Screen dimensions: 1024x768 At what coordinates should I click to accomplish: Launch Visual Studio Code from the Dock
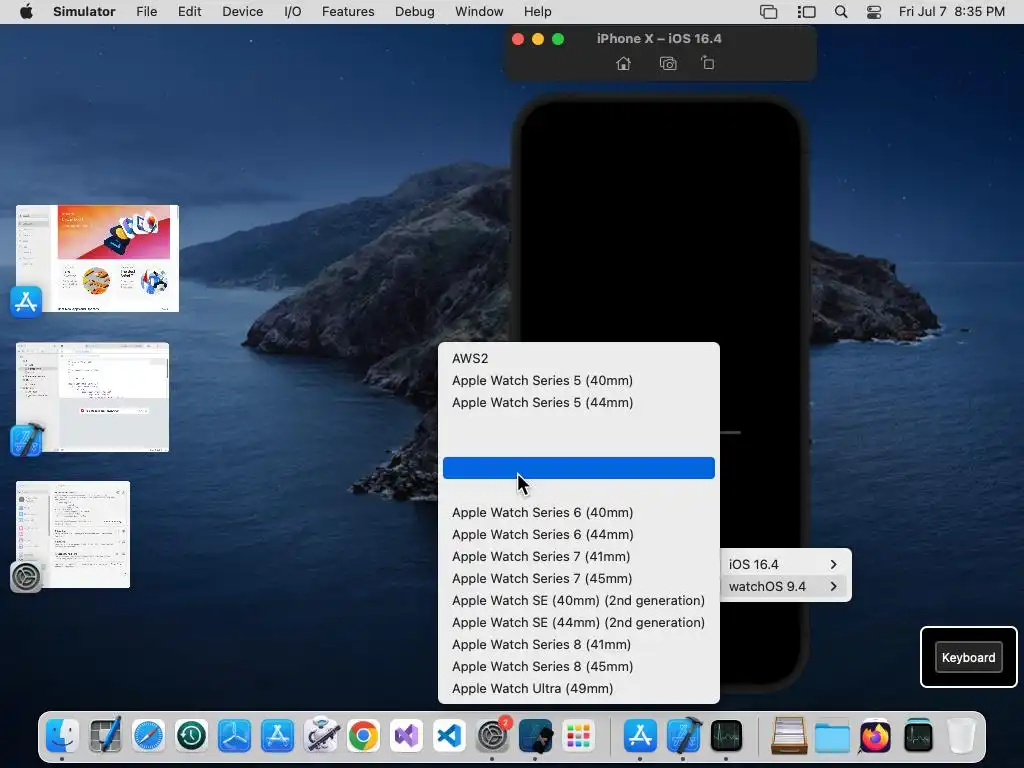tap(449, 735)
